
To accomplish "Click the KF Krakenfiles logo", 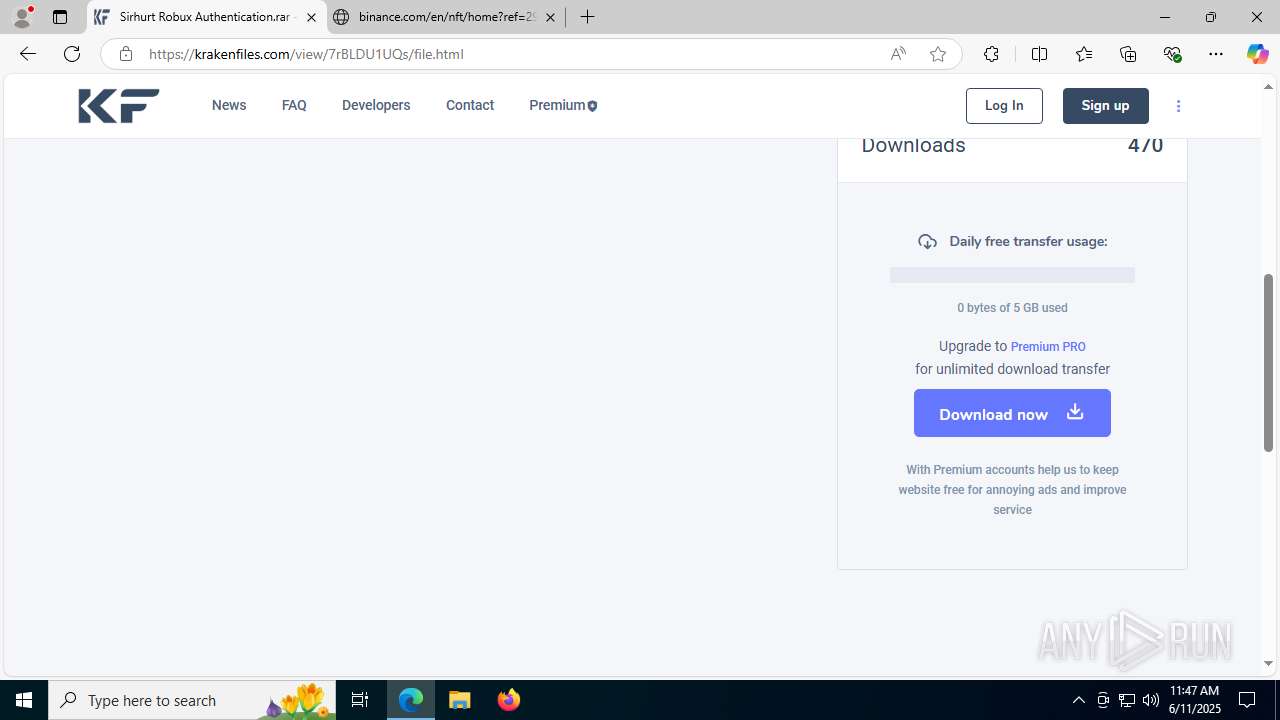I will click(119, 106).
